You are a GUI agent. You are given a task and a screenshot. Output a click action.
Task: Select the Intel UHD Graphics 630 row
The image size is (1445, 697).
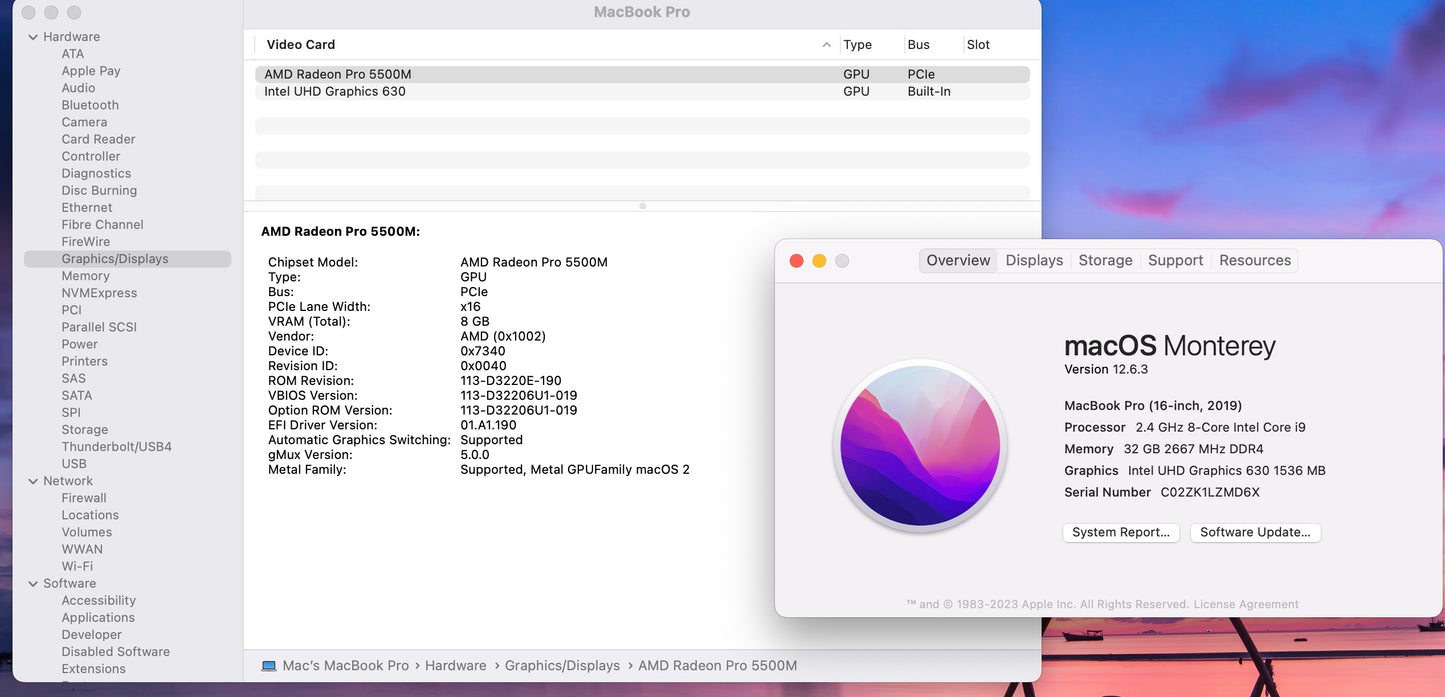coord(335,91)
